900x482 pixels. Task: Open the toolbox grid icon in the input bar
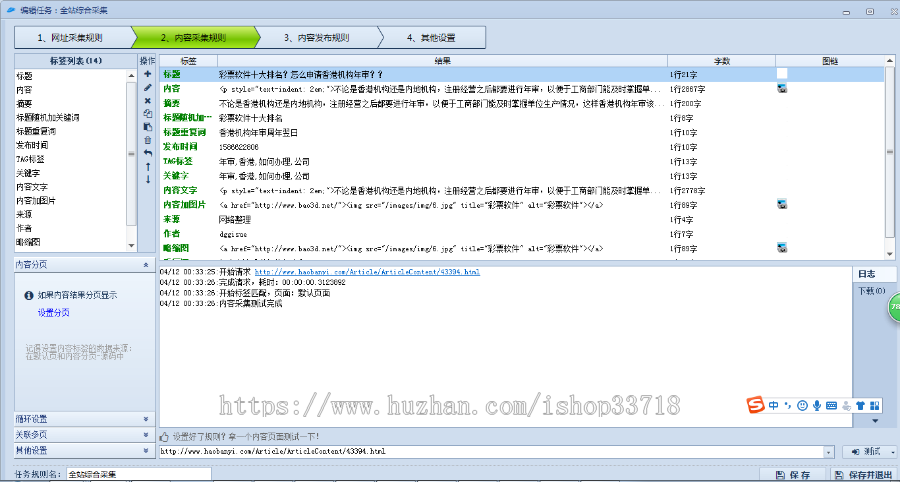coord(875,406)
